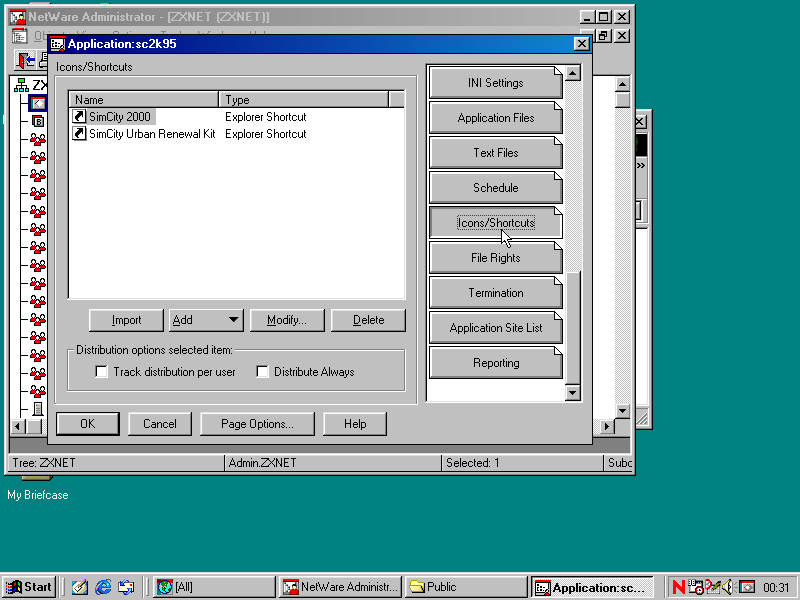Launch Internet Explorer from quick launch
This screenshot has width=800, height=600.
(103, 587)
